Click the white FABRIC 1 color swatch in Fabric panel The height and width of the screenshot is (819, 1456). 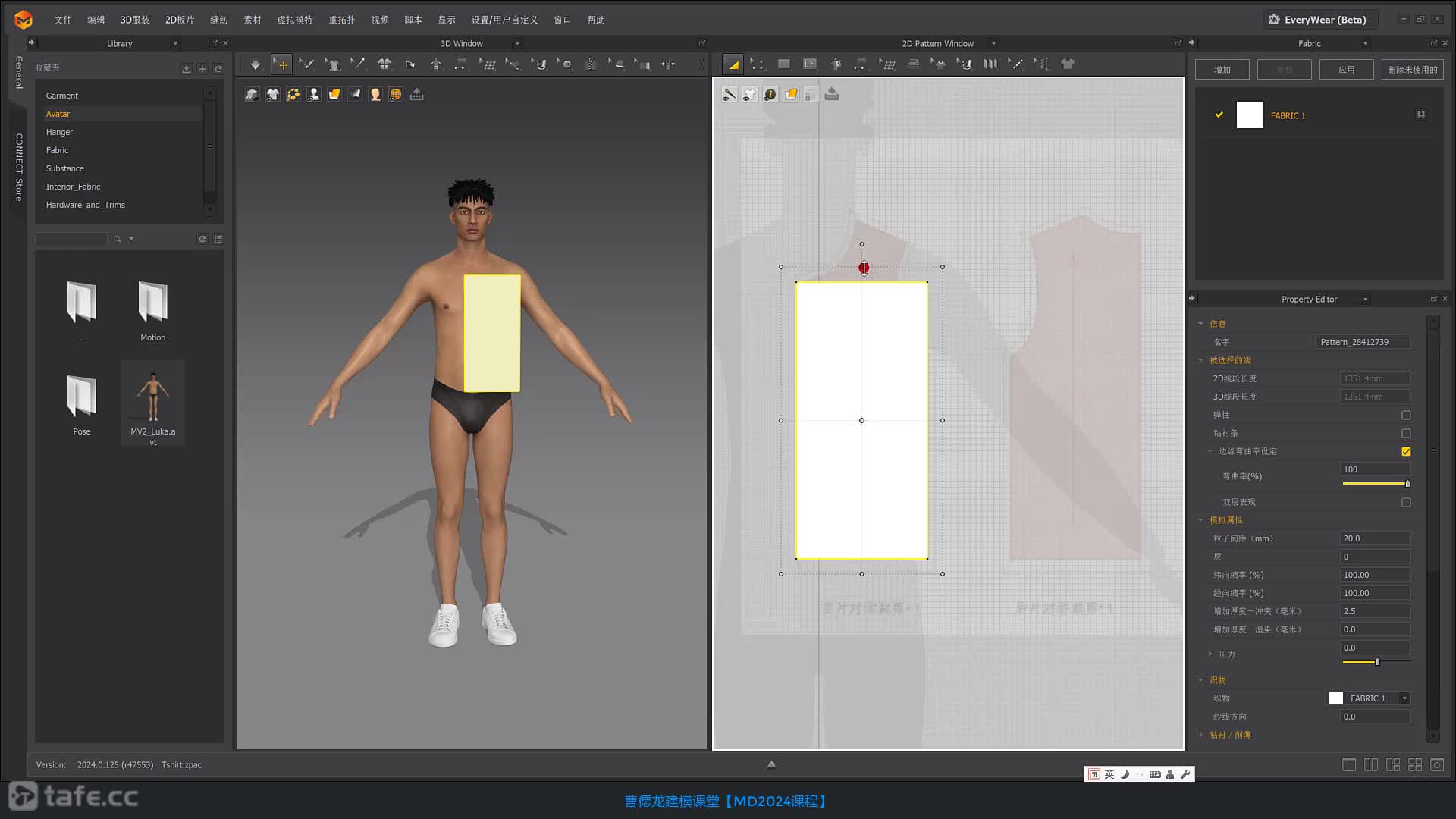coord(1250,115)
